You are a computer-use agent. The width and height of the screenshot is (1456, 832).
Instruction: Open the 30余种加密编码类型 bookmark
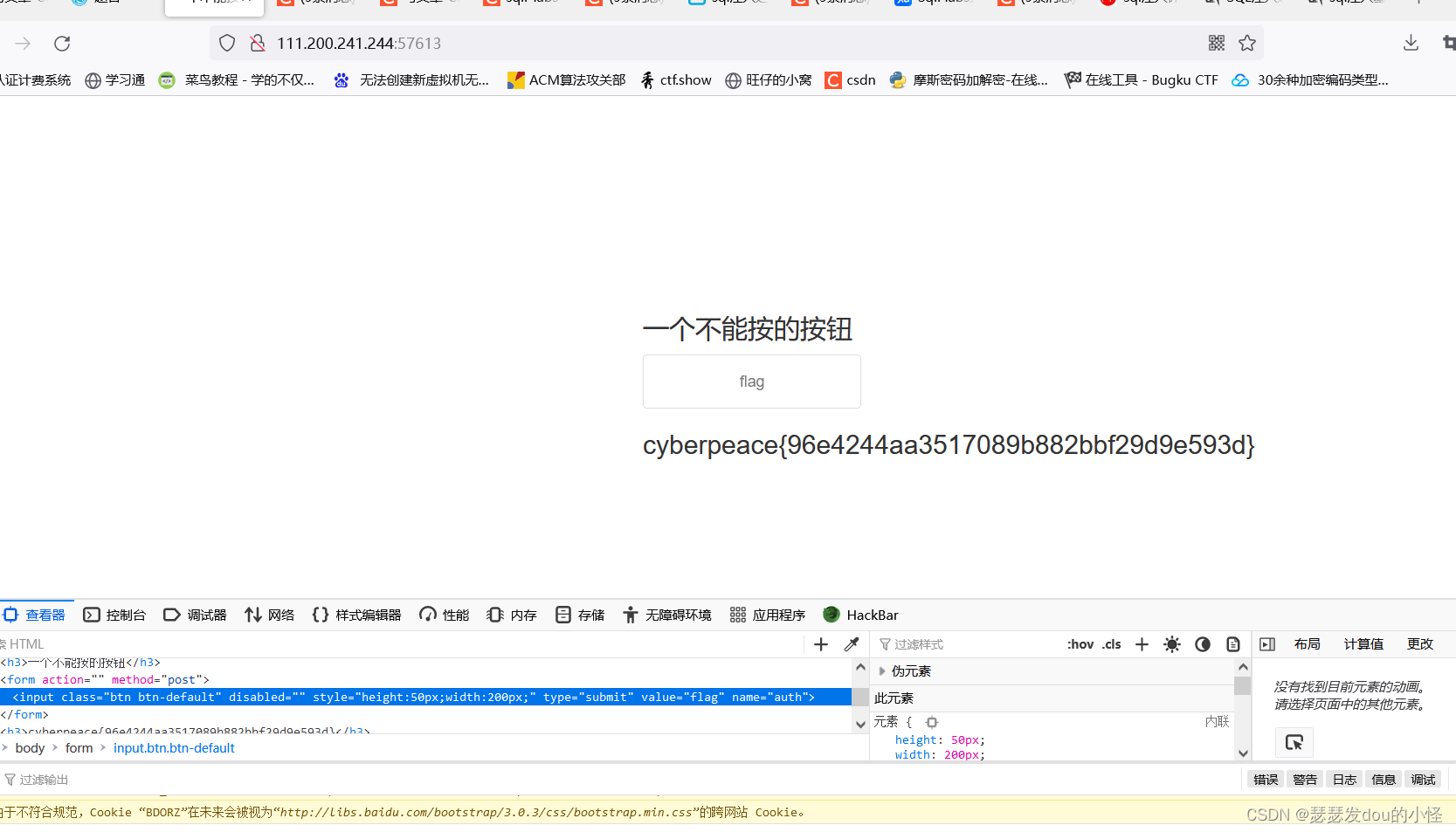pyautogui.click(x=1310, y=80)
